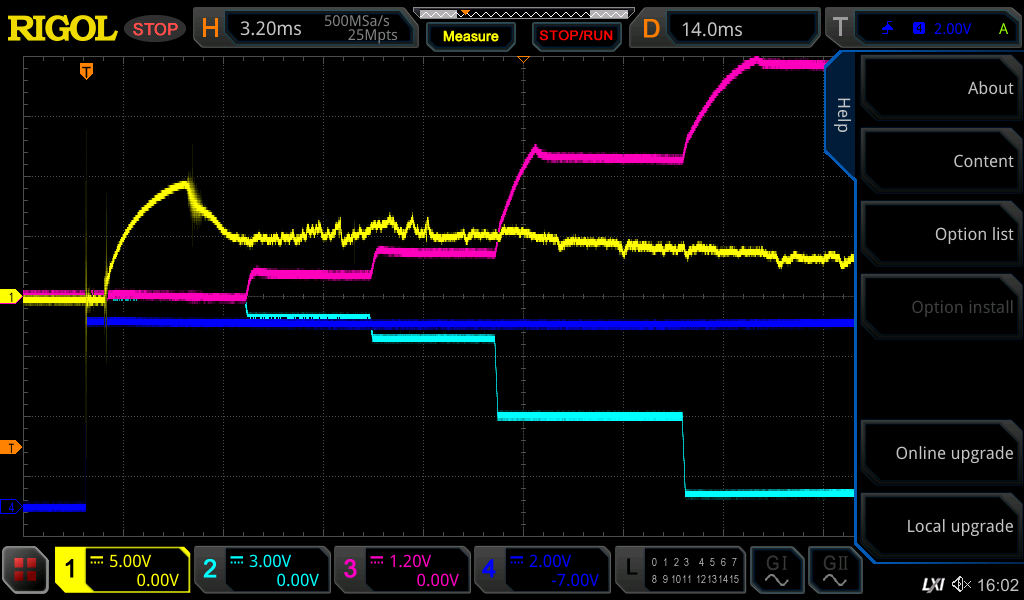Click the speaker sound icon
The height and width of the screenshot is (600, 1024).
click(x=961, y=583)
